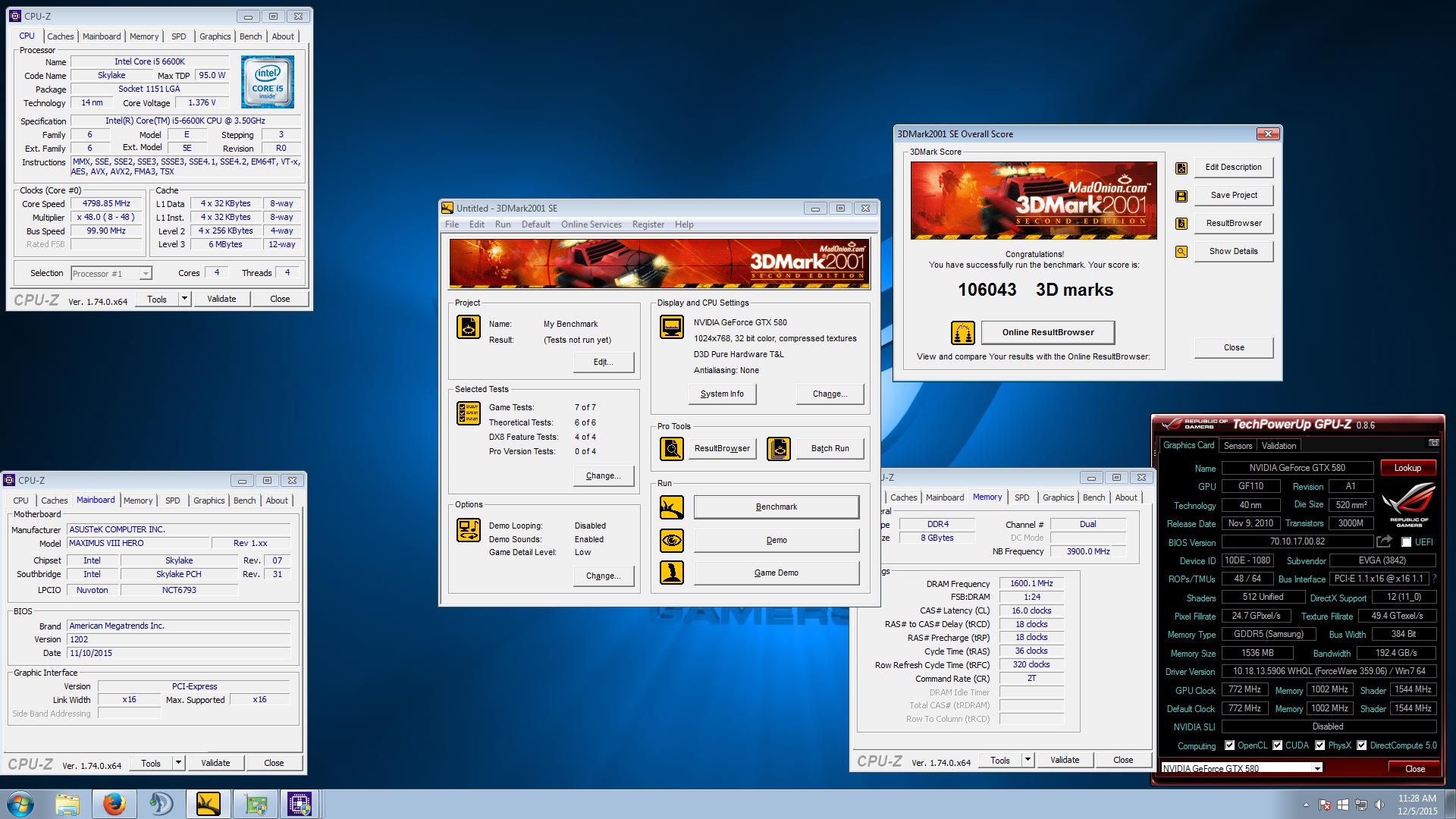Click the Benchmark button in 3DMark2001

pos(777,507)
